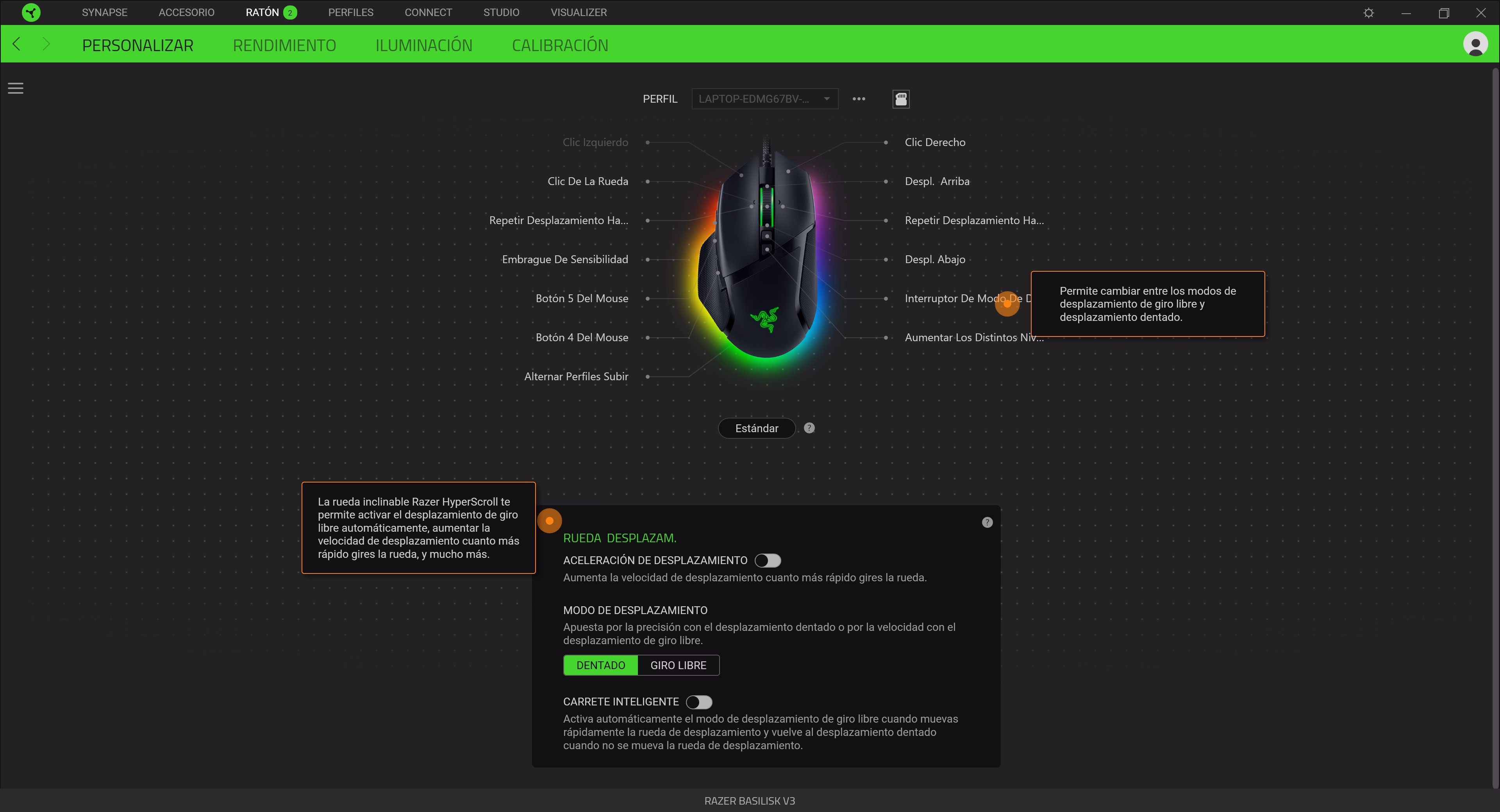
Task: Click the help icon beside Estándar
Action: click(x=809, y=428)
